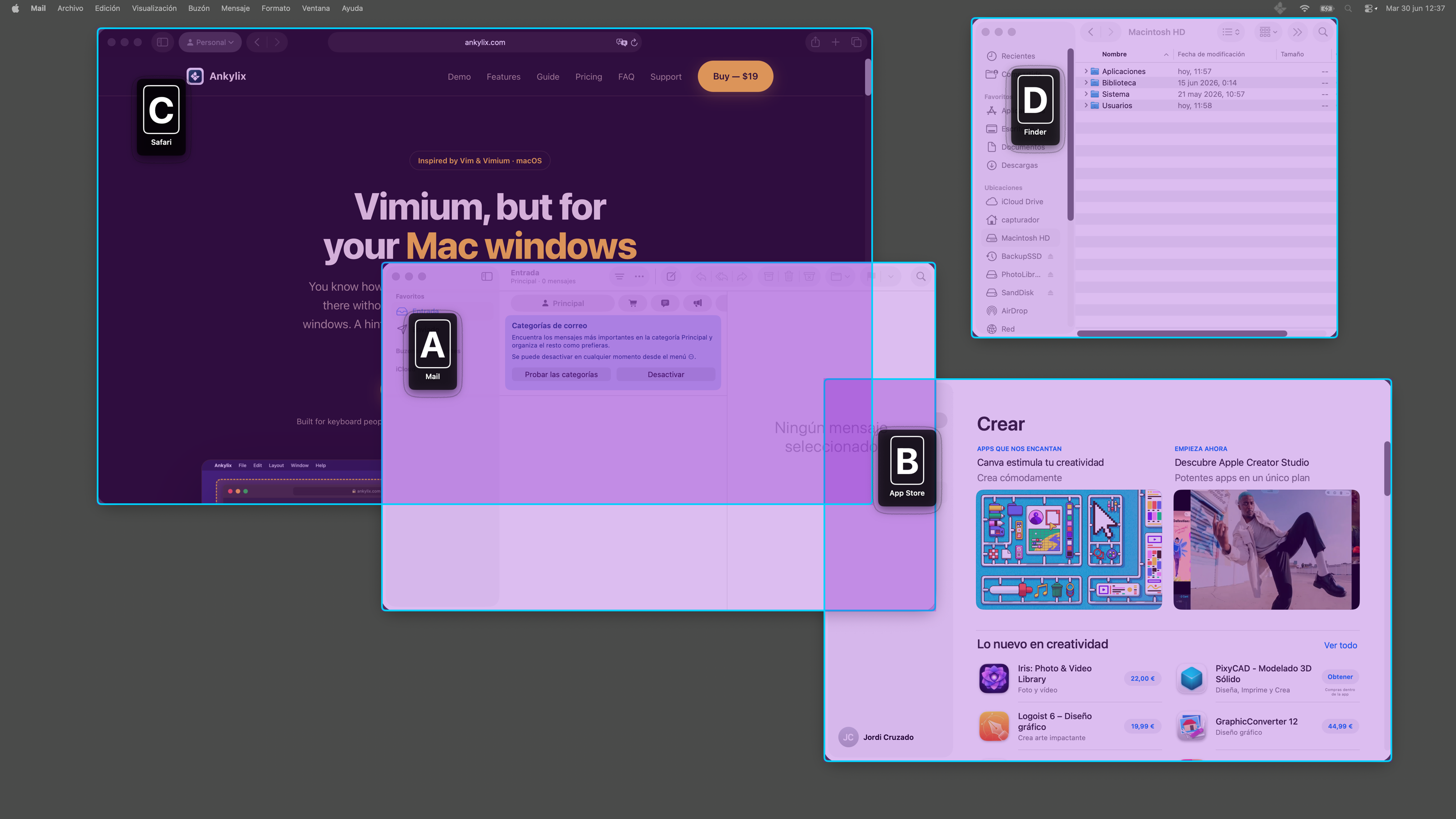Open the Buzón menu
This screenshot has width=1456, height=819.
pos(199,9)
